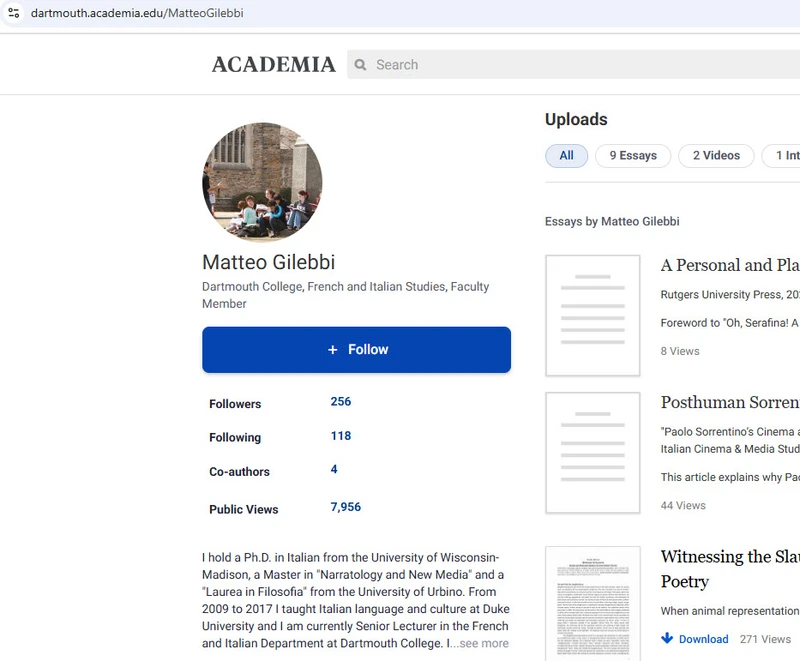This screenshot has height=661, width=800.
Task: Click 'Essays by Matteo Gilebbi' heading
Action: [612, 221]
